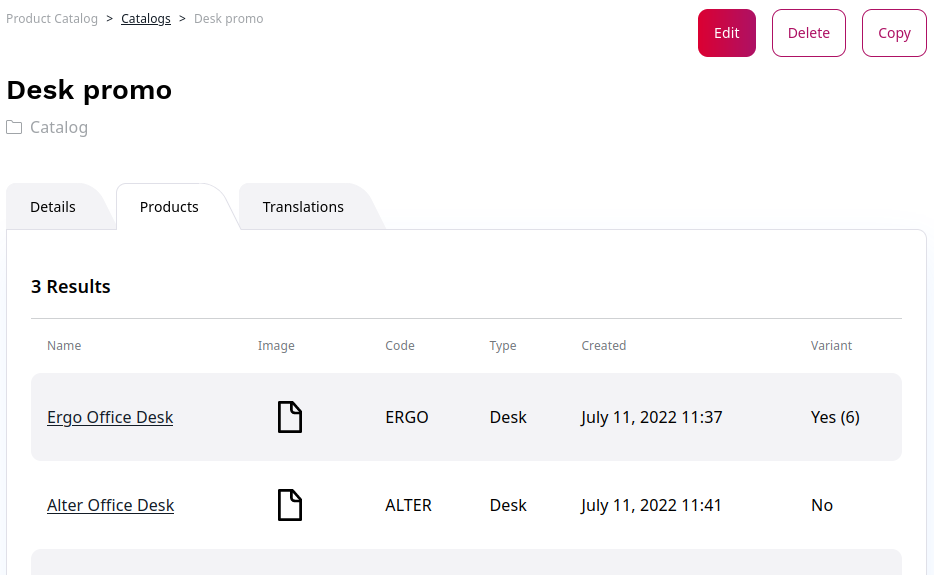Click the Created column header
The image size is (934, 575).
tap(603, 346)
